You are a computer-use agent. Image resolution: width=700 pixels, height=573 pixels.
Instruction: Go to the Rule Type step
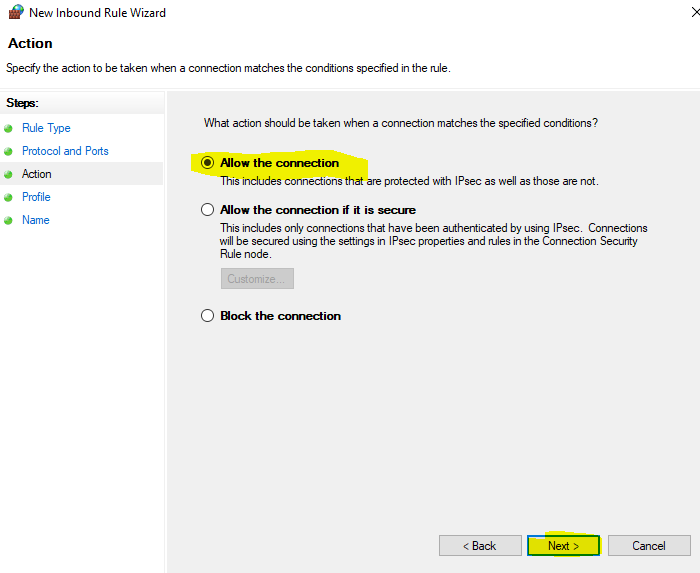pos(46,128)
